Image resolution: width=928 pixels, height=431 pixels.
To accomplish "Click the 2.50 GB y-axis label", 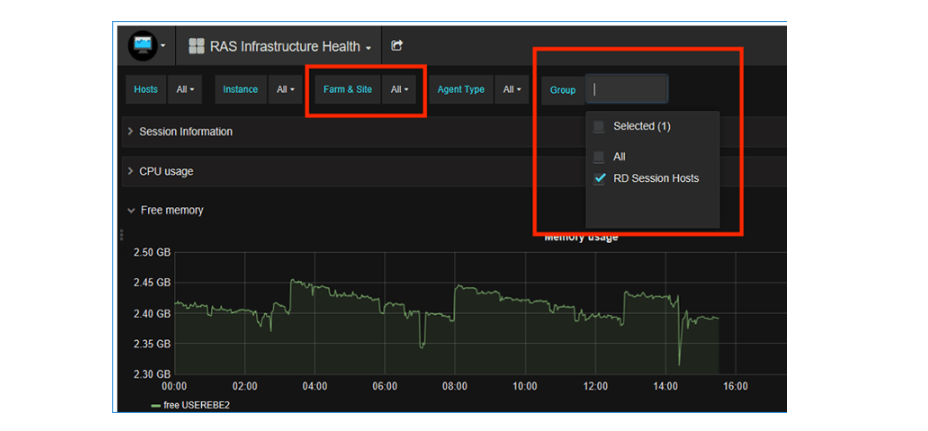I will coord(152,252).
